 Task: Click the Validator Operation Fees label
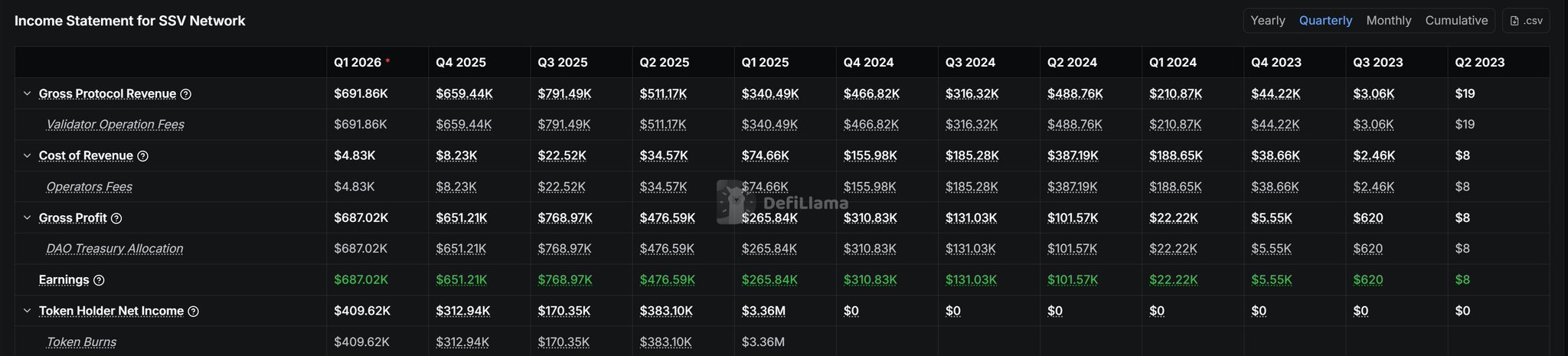[x=115, y=124]
